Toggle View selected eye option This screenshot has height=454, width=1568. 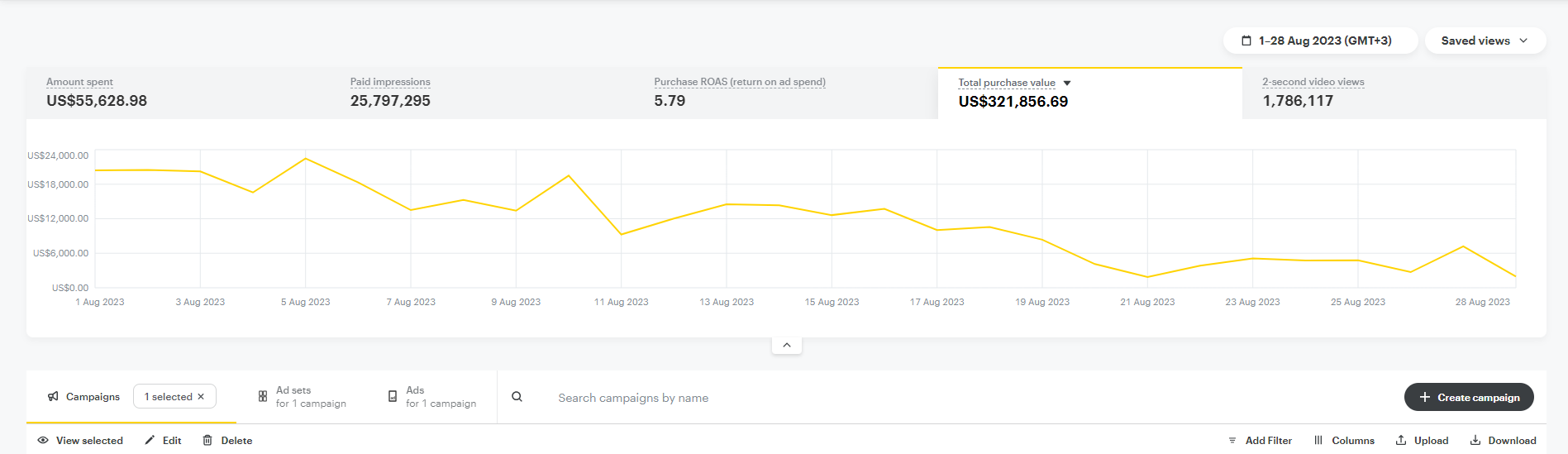80,441
